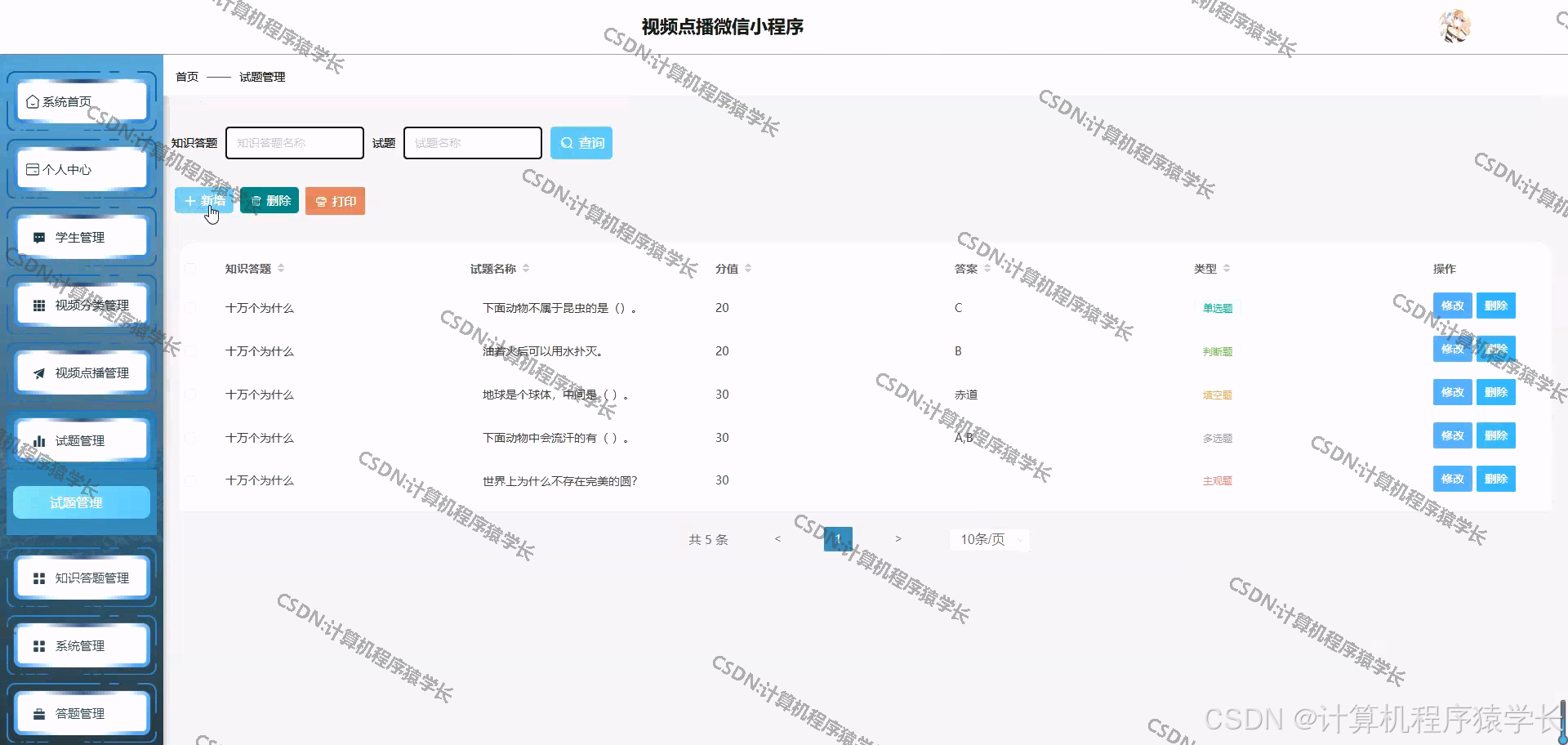This screenshot has height=745, width=1568.
Task: Check the row for 下面动物不属于昆虫的是
Action: [190, 308]
